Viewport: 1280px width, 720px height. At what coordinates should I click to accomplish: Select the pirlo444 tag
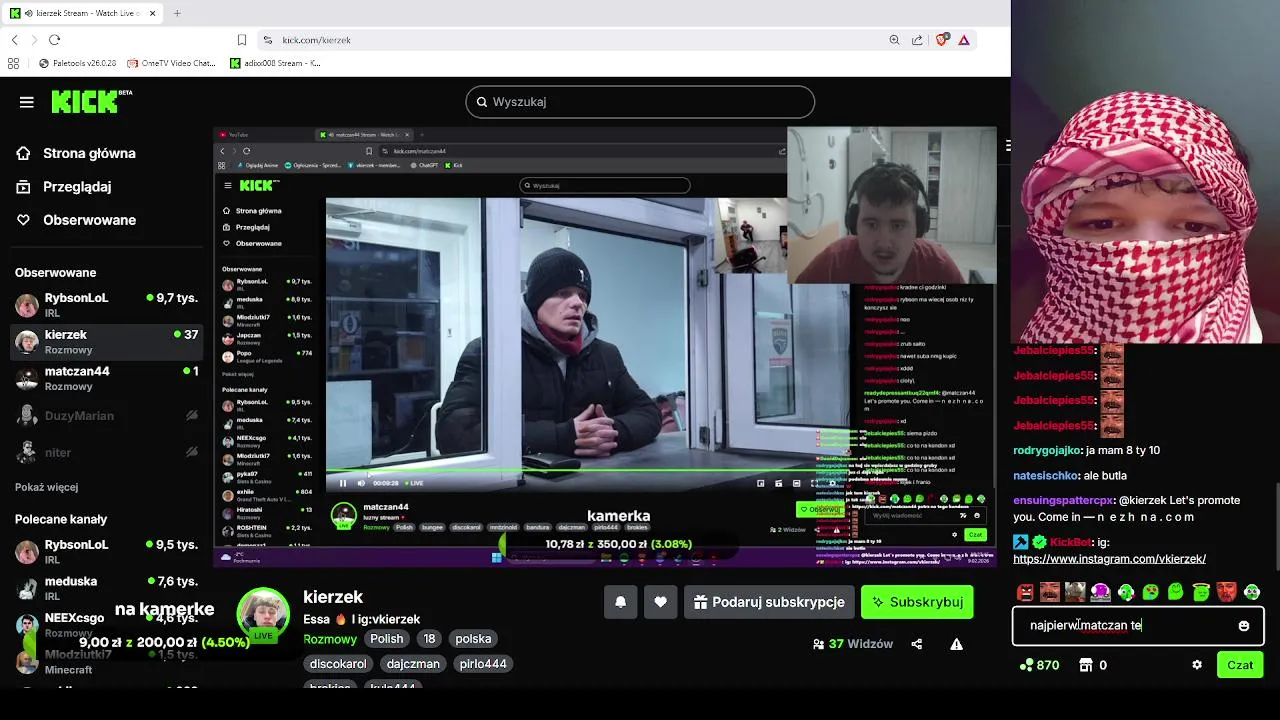point(483,664)
